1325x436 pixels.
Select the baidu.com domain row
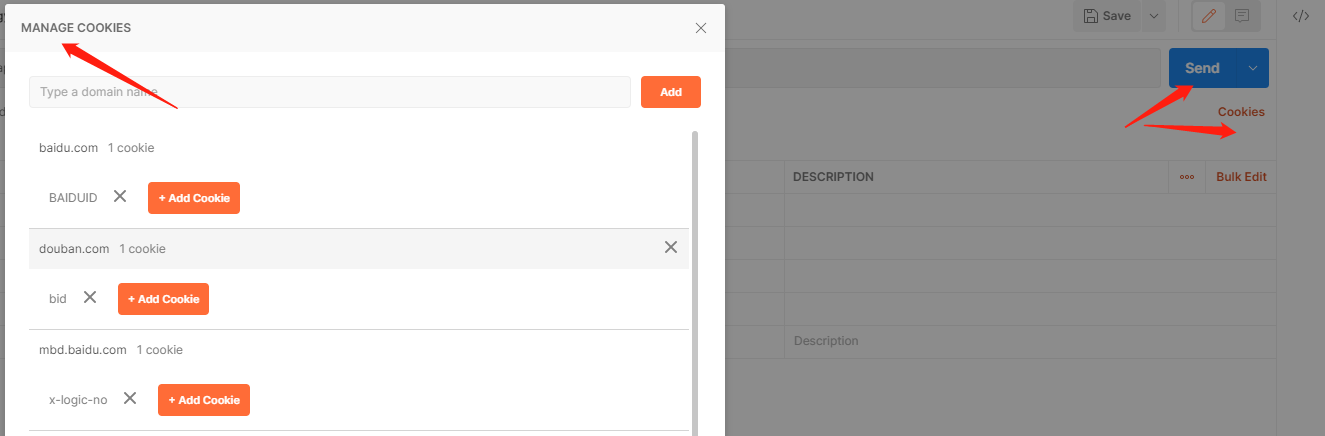tap(69, 148)
